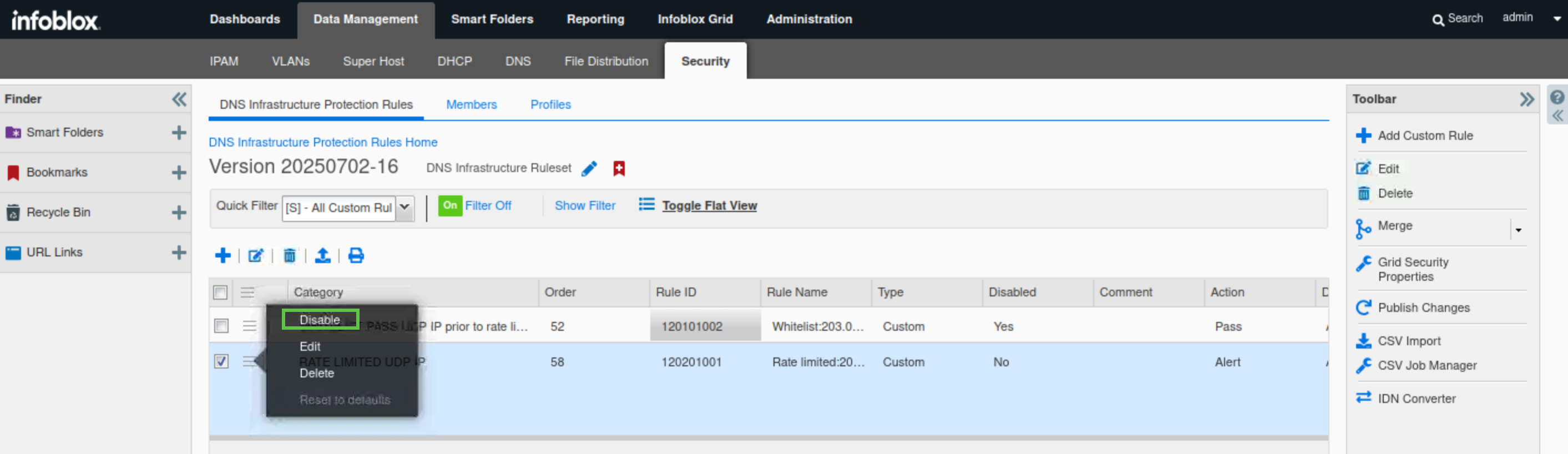1568x454 pixels.
Task: Click the Delete trash icon in Toolbar
Action: [1363, 194]
